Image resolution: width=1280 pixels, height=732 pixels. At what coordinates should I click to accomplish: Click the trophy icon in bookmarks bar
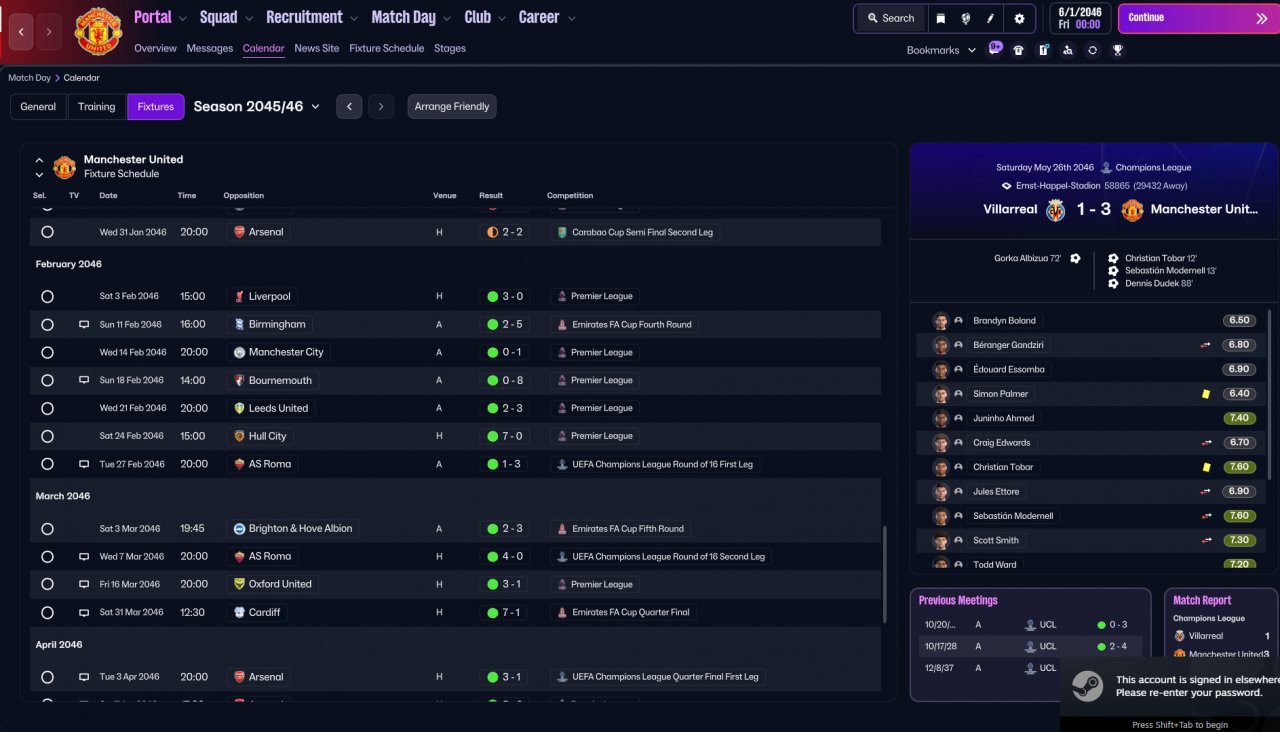(1118, 50)
